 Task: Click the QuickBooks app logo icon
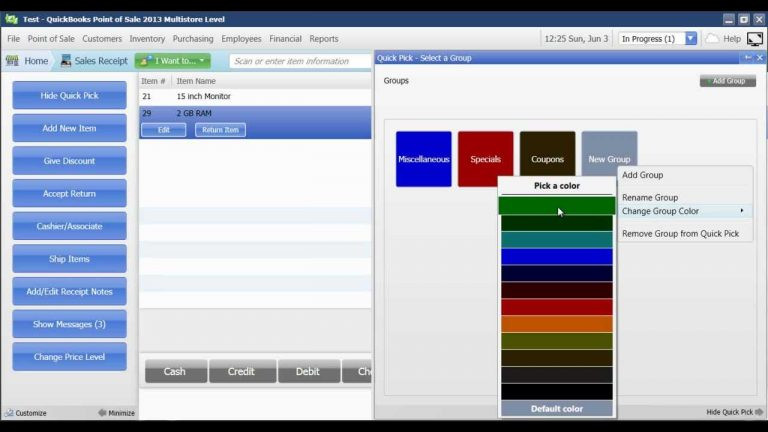[x=11, y=19]
